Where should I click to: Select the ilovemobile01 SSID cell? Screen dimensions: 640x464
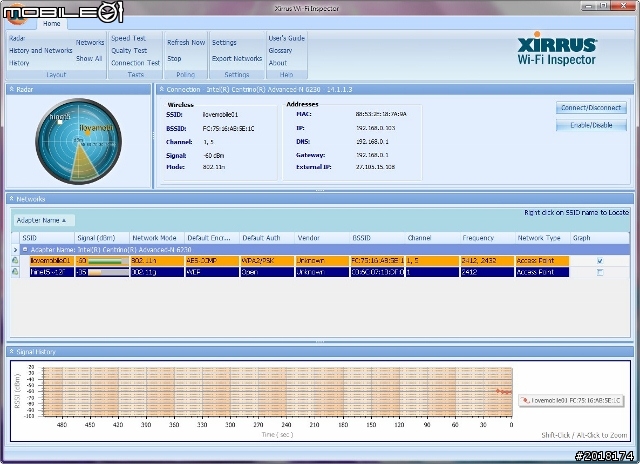[x=51, y=260]
